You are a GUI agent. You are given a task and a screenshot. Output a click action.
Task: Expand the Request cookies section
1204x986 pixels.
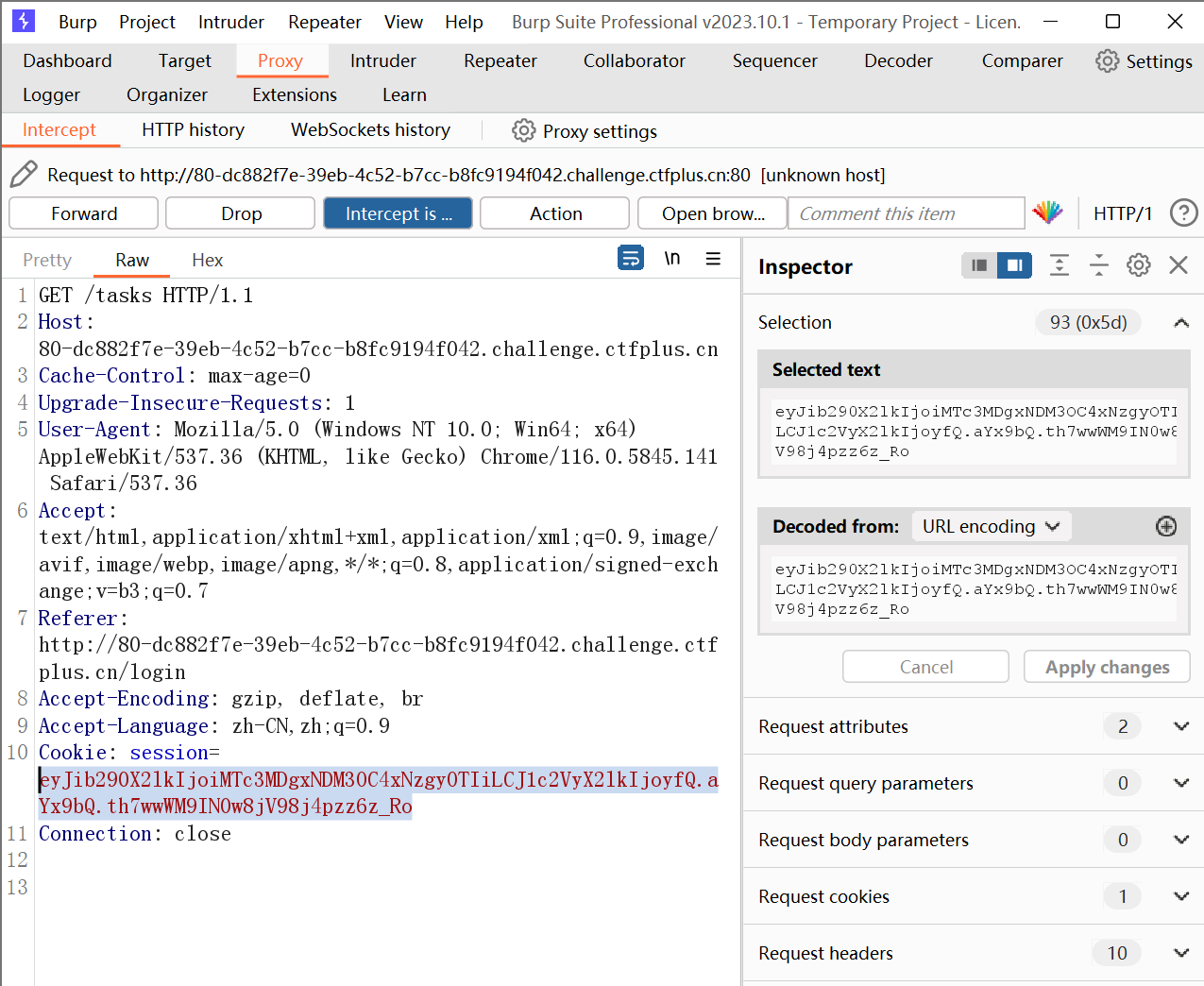(x=1181, y=896)
